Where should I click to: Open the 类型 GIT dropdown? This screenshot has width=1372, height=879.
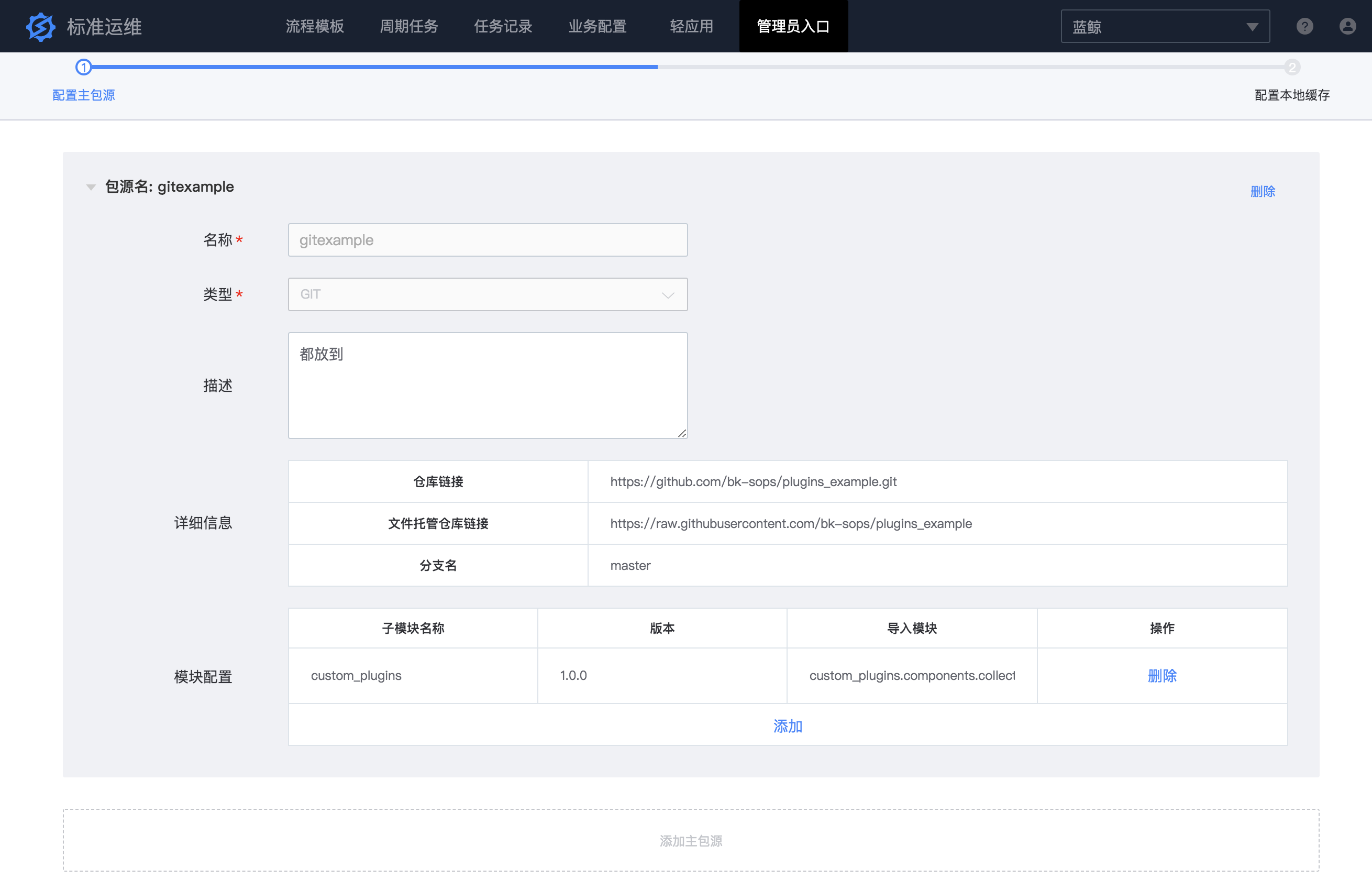[x=488, y=294]
